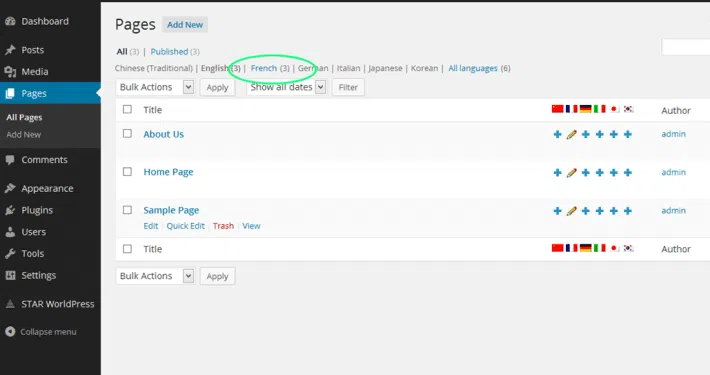The height and width of the screenshot is (375, 710).
Task: Click Japanese flag in bottom table footer
Action: pyautogui.click(x=614, y=248)
